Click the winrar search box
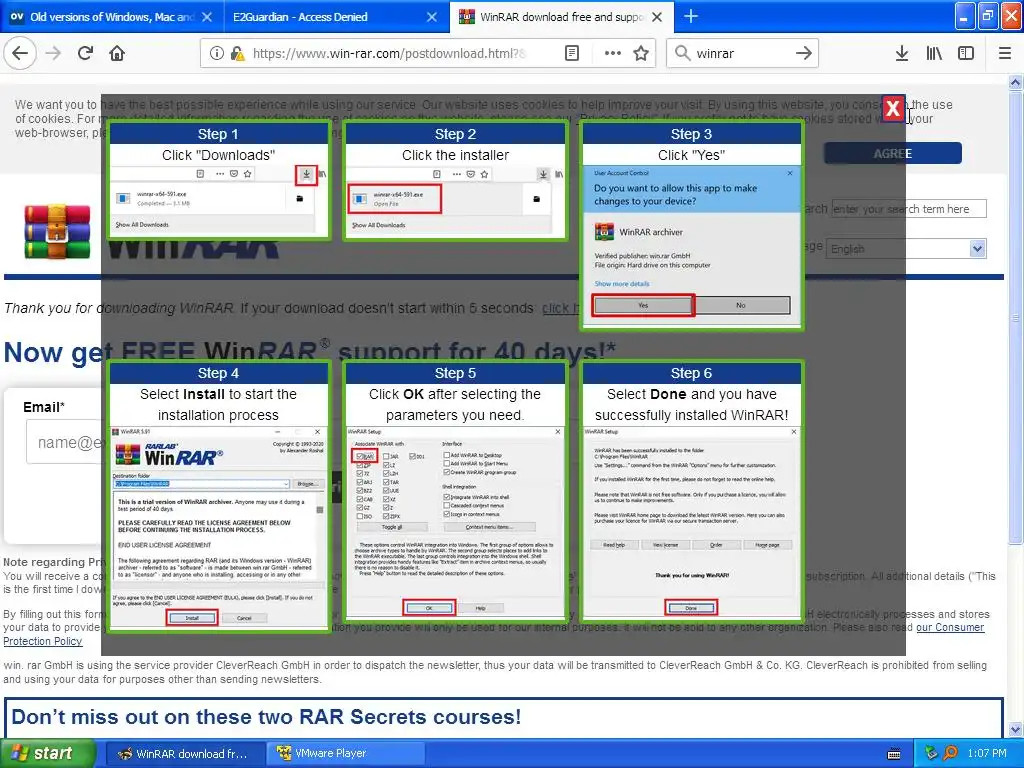Screen dimensions: 1024x768 pyautogui.click(x=741, y=53)
